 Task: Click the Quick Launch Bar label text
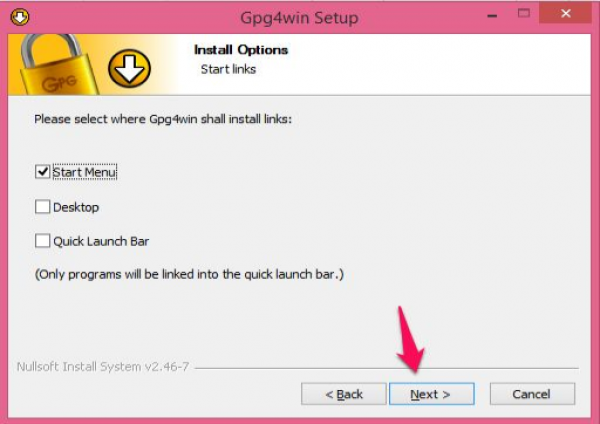[x=101, y=241]
